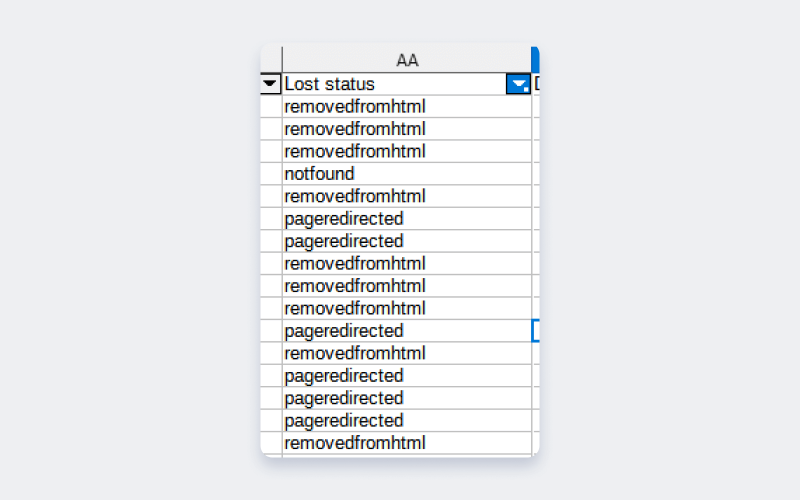Click the Lost status header cell
Screen dimensions: 800x500
(395, 85)
